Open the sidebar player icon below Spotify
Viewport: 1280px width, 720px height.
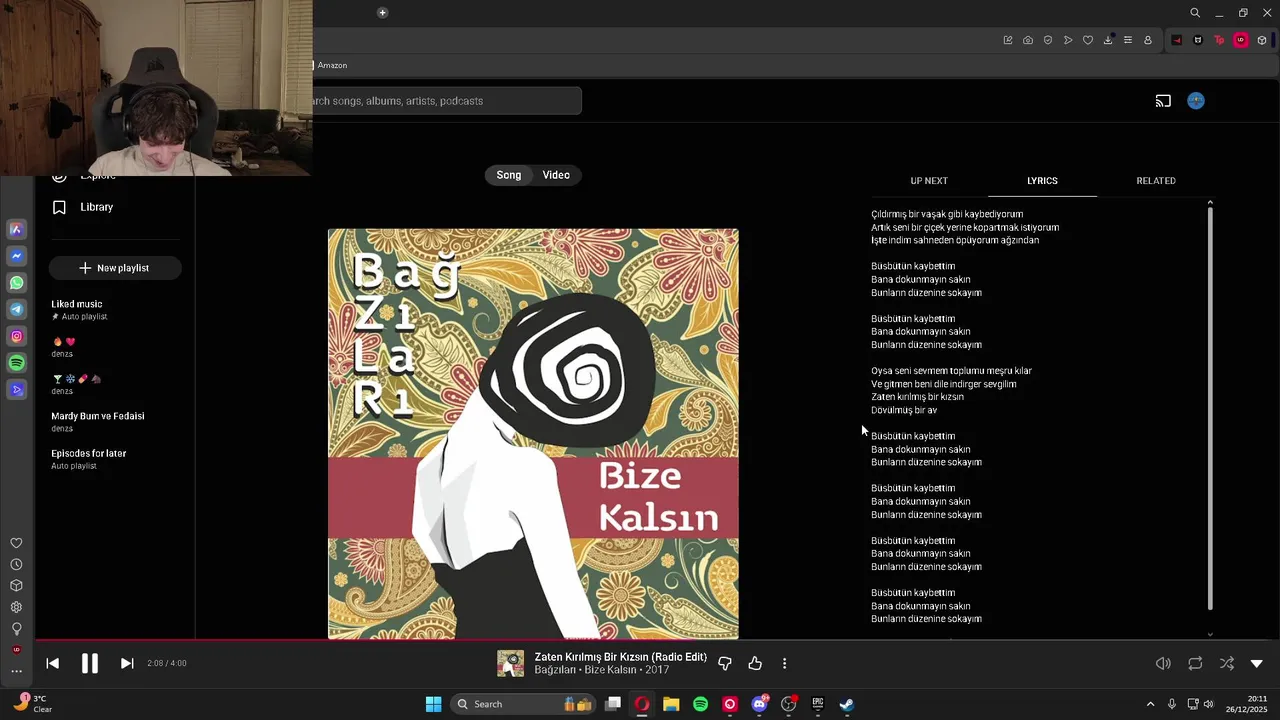tap(16, 390)
